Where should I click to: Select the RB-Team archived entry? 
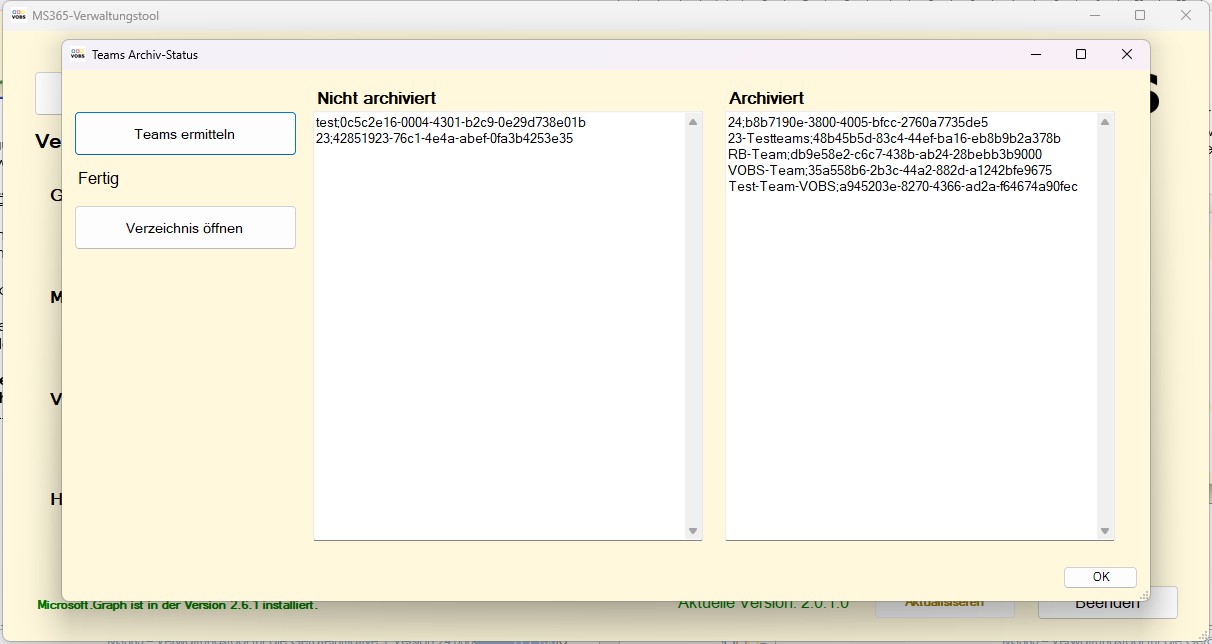(885, 155)
